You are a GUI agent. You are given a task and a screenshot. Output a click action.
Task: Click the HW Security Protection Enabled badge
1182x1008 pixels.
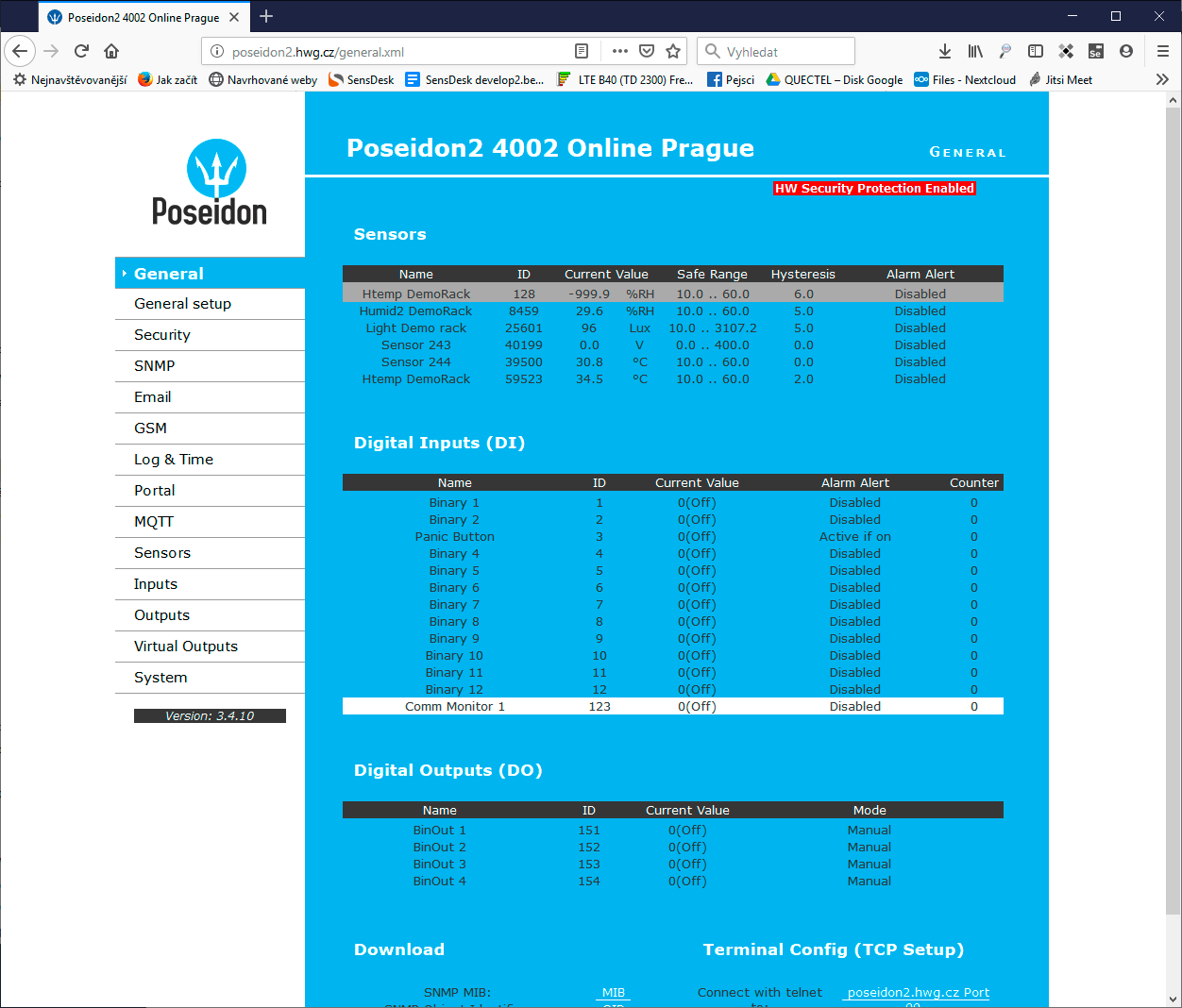pyautogui.click(x=874, y=189)
